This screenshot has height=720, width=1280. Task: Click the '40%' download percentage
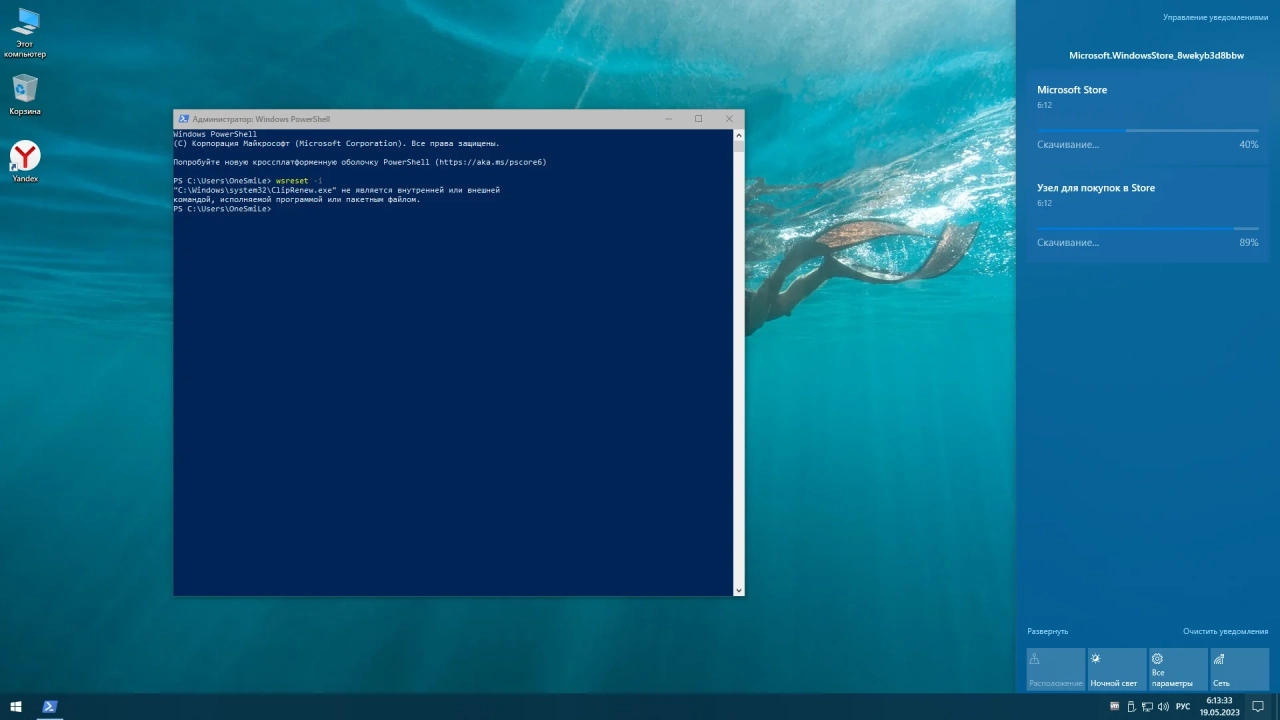[x=1249, y=145]
